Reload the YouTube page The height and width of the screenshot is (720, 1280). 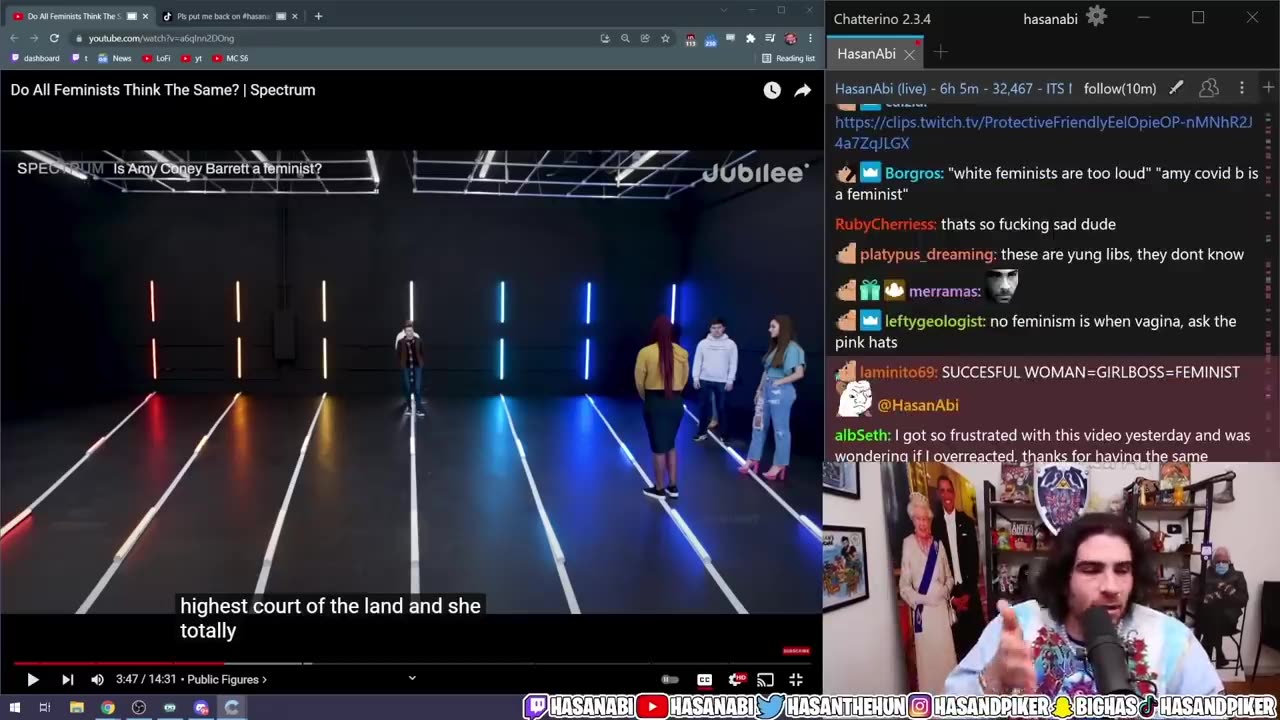pos(54,38)
